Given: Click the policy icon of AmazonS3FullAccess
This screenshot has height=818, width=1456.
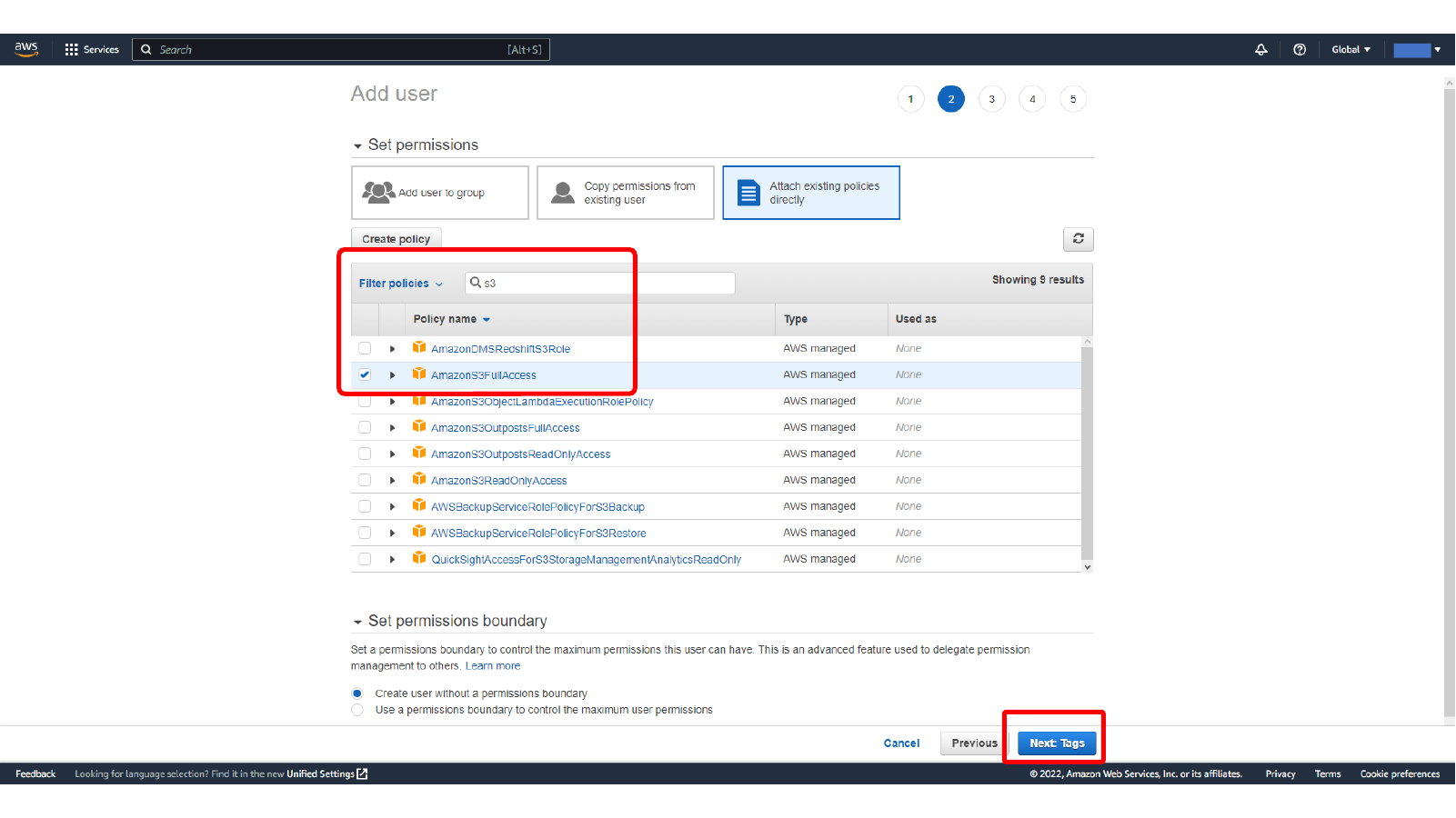Looking at the screenshot, I should click(x=419, y=374).
